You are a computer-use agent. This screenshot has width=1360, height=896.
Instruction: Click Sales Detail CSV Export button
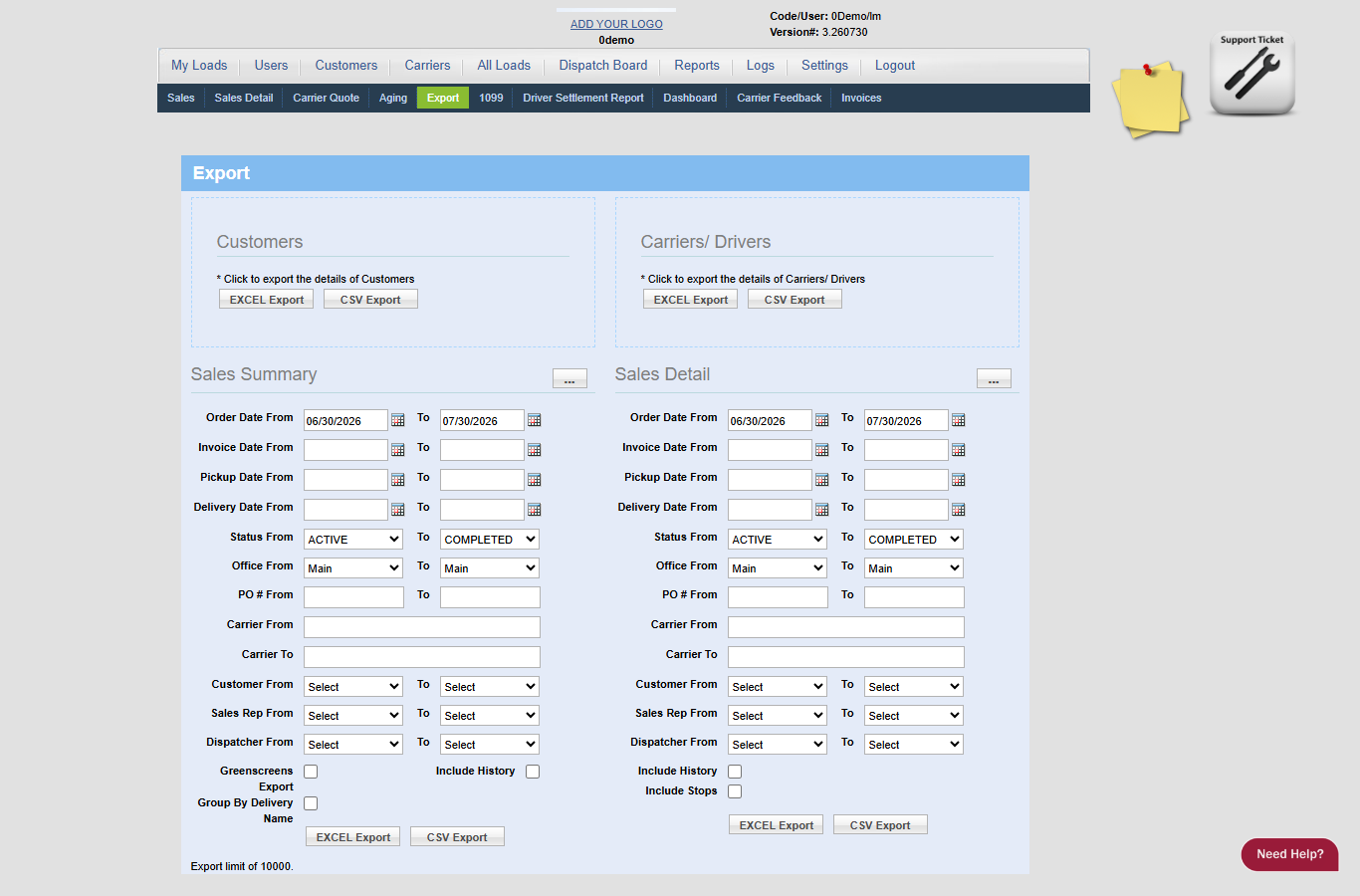click(880, 825)
